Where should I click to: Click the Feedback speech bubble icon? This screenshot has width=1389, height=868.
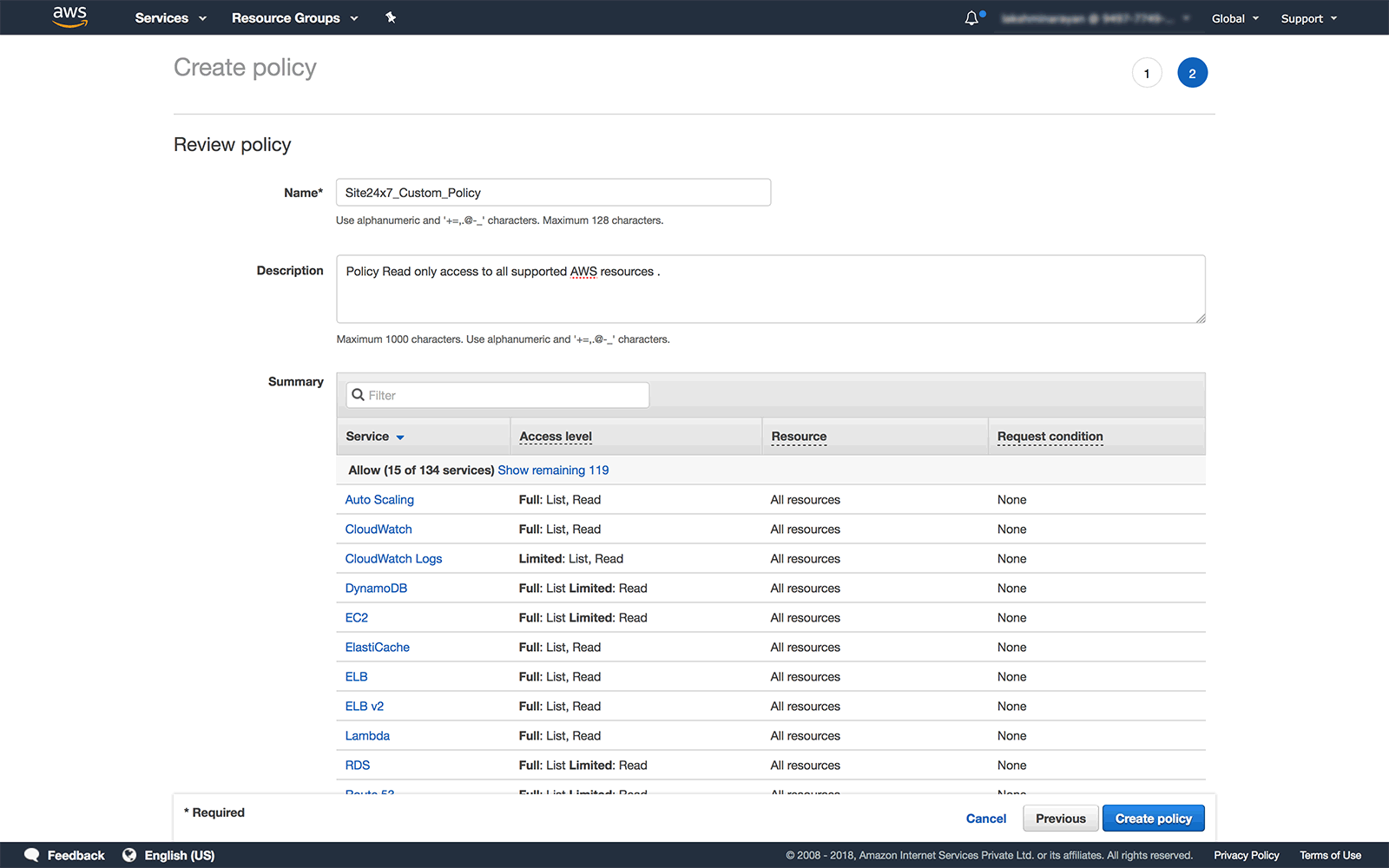pos(32,855)
